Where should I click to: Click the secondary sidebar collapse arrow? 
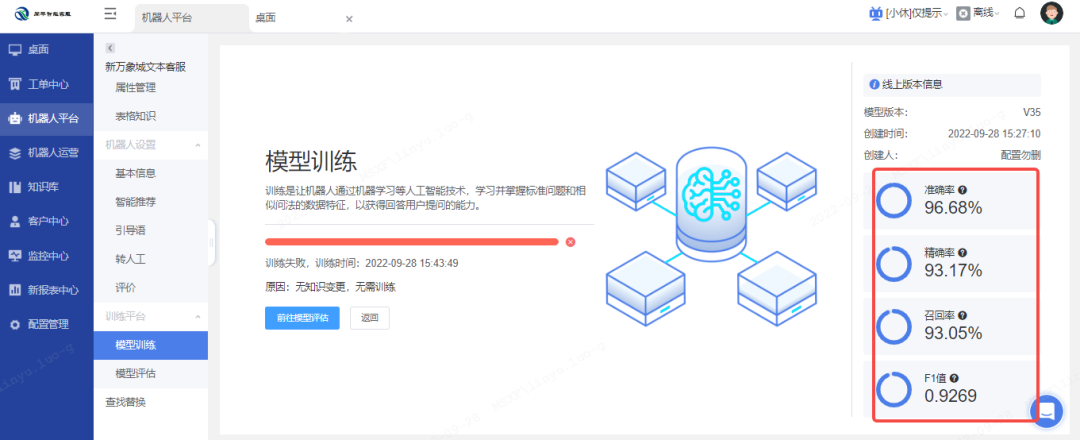pos(110,48)
